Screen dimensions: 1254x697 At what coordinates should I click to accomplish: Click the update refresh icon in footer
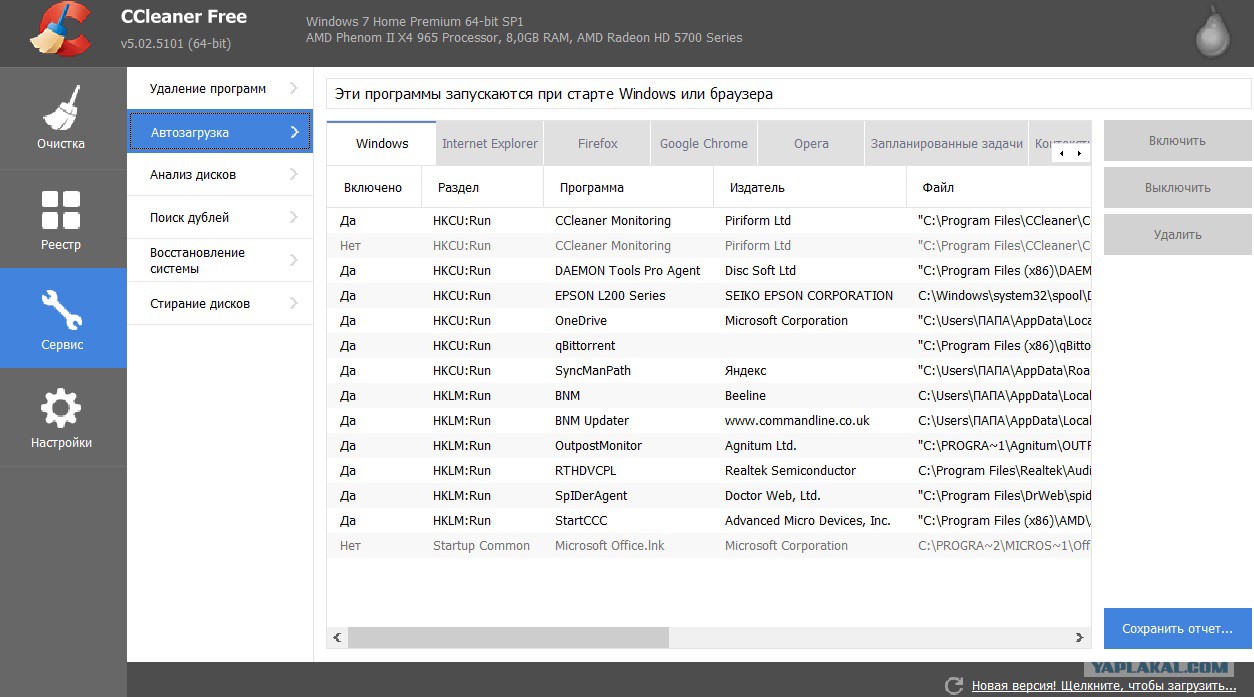(x=954, y=686)
